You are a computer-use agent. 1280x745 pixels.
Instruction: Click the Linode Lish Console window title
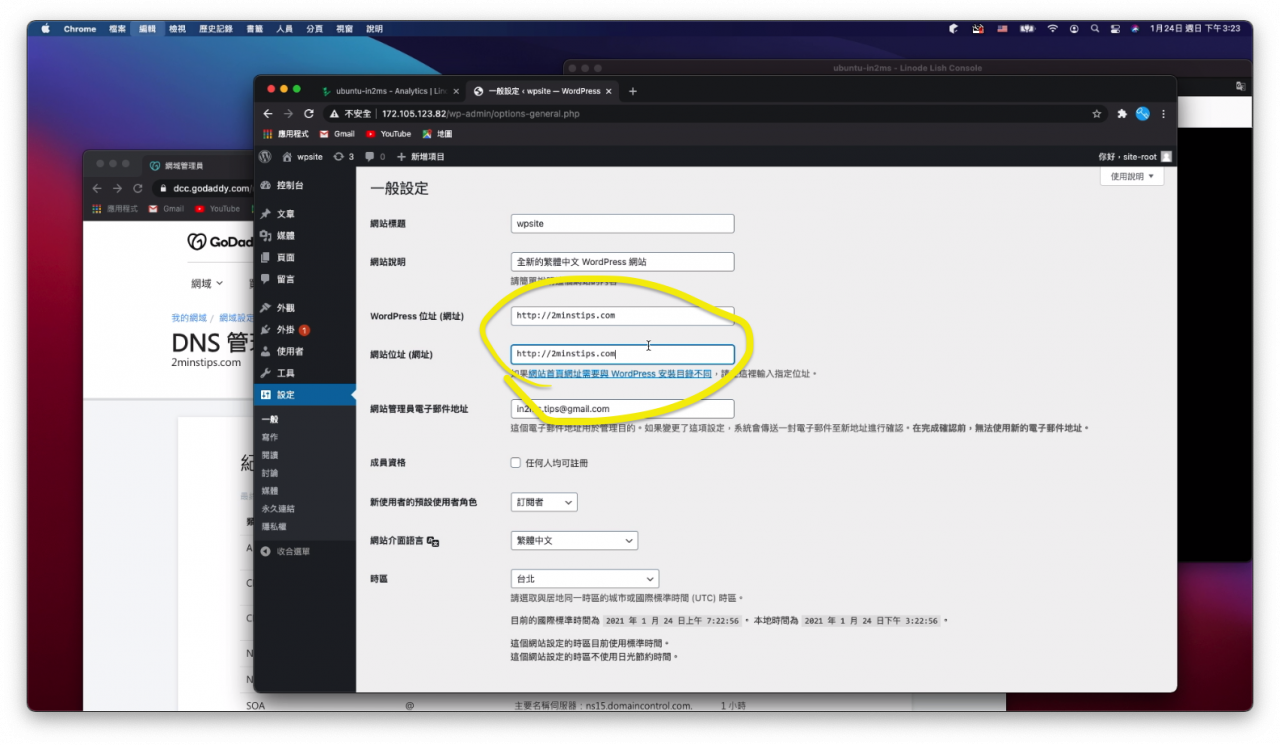[x=907, y=68]
